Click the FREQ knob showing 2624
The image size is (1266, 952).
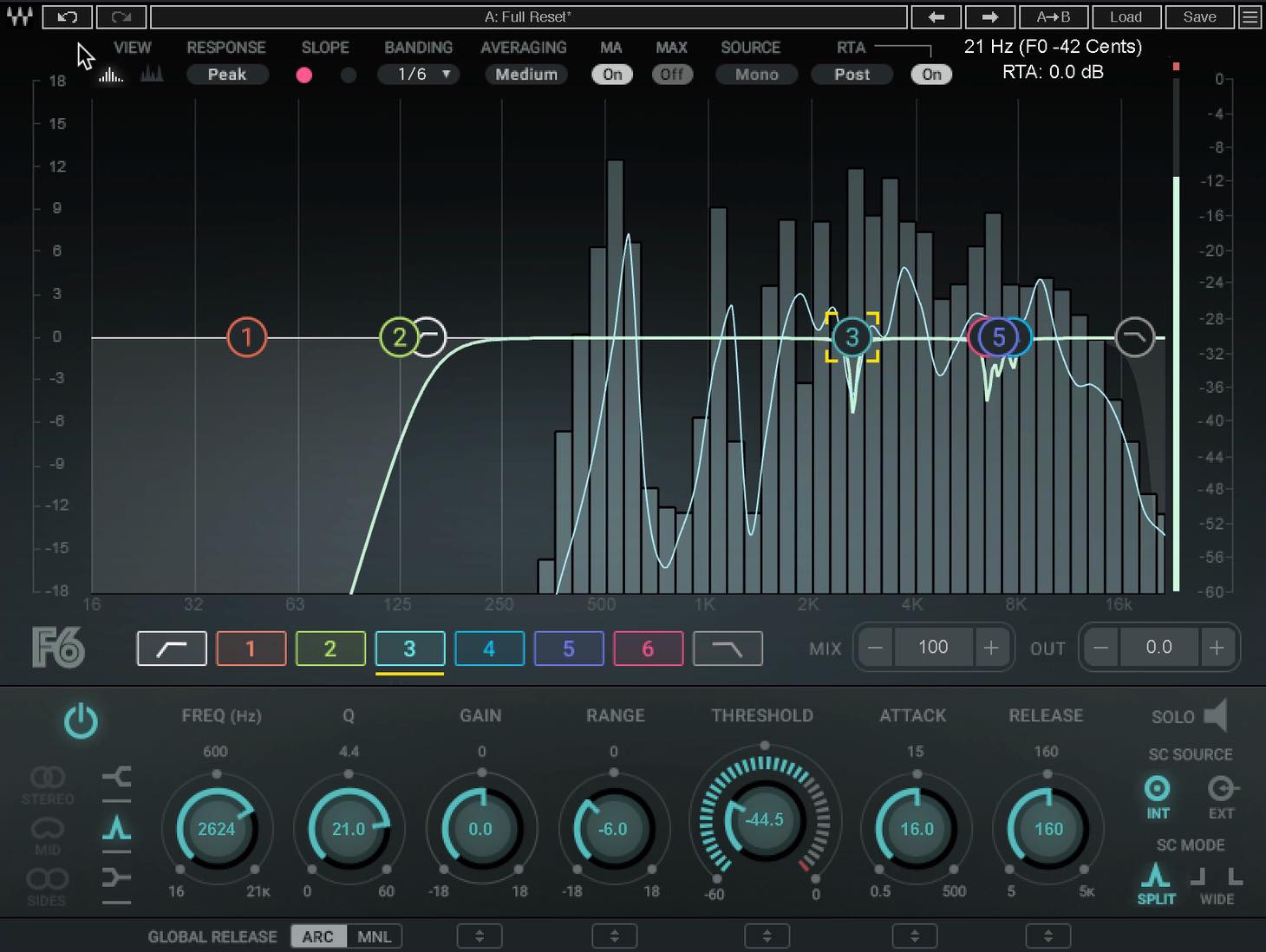click(216, 829)
